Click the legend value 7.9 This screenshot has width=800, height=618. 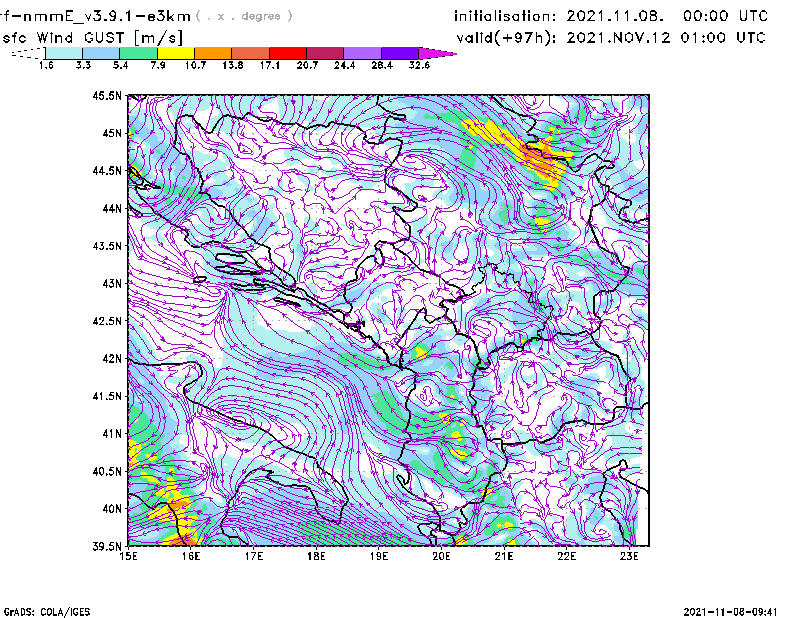[158, 65]
